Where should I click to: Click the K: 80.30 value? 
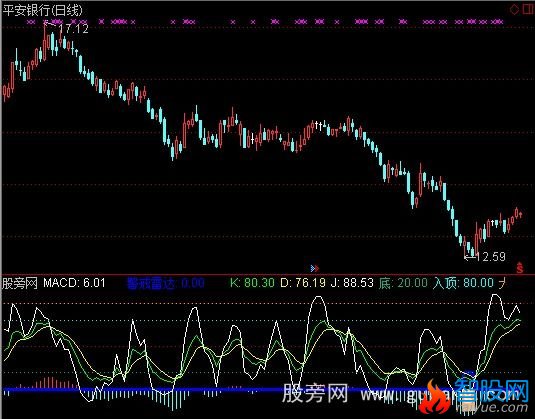(252, 283)
